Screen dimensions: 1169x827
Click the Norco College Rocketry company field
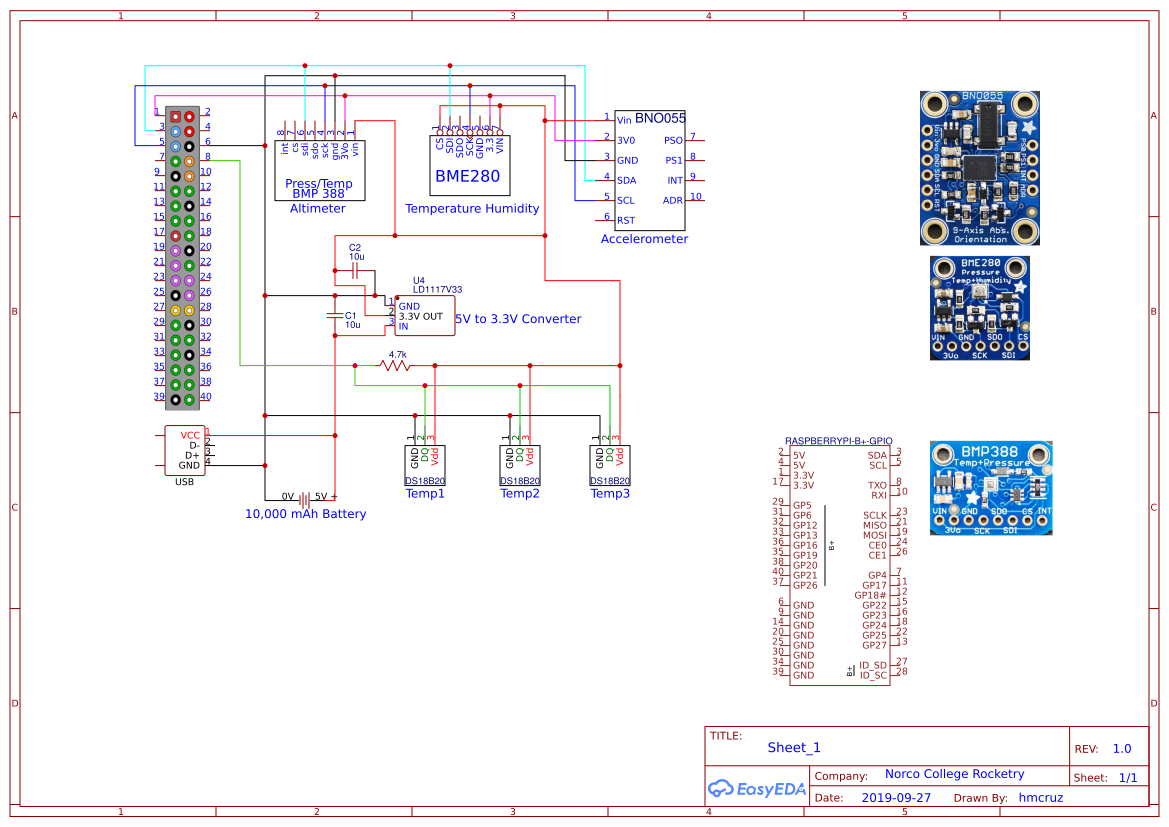click(x=954, y=774)
